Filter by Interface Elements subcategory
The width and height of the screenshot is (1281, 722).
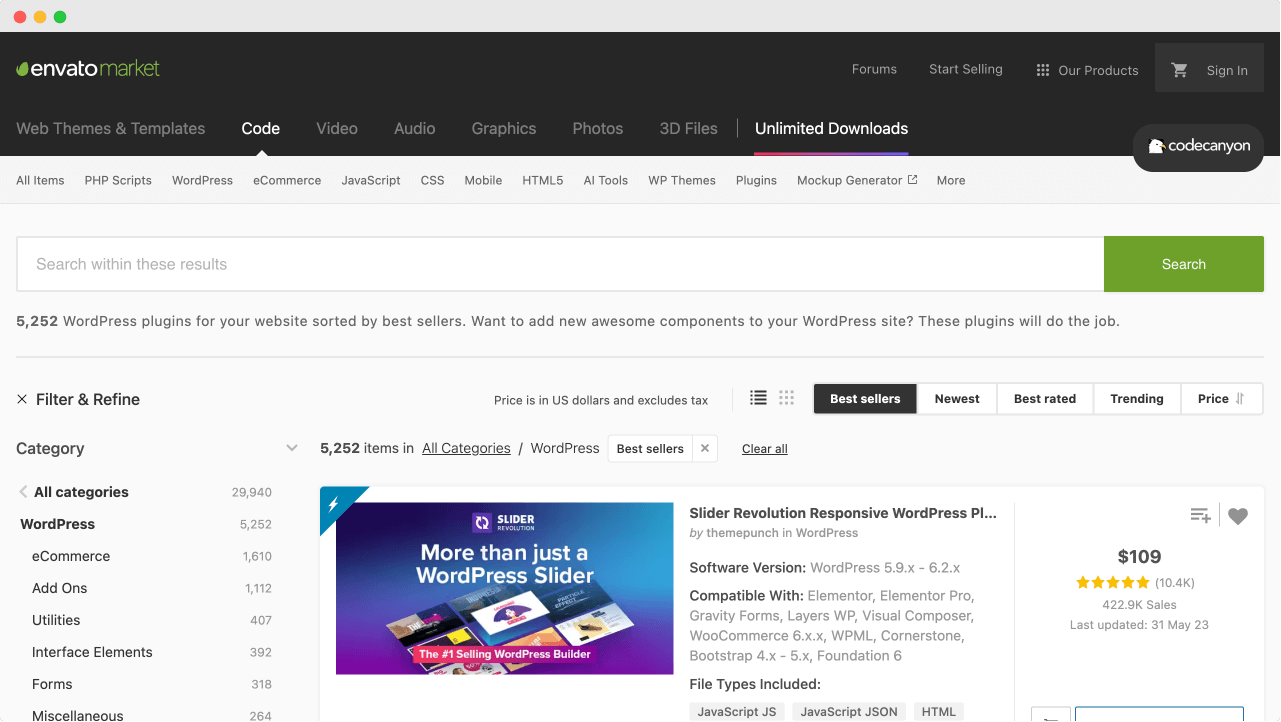click(x=92, y=652)
